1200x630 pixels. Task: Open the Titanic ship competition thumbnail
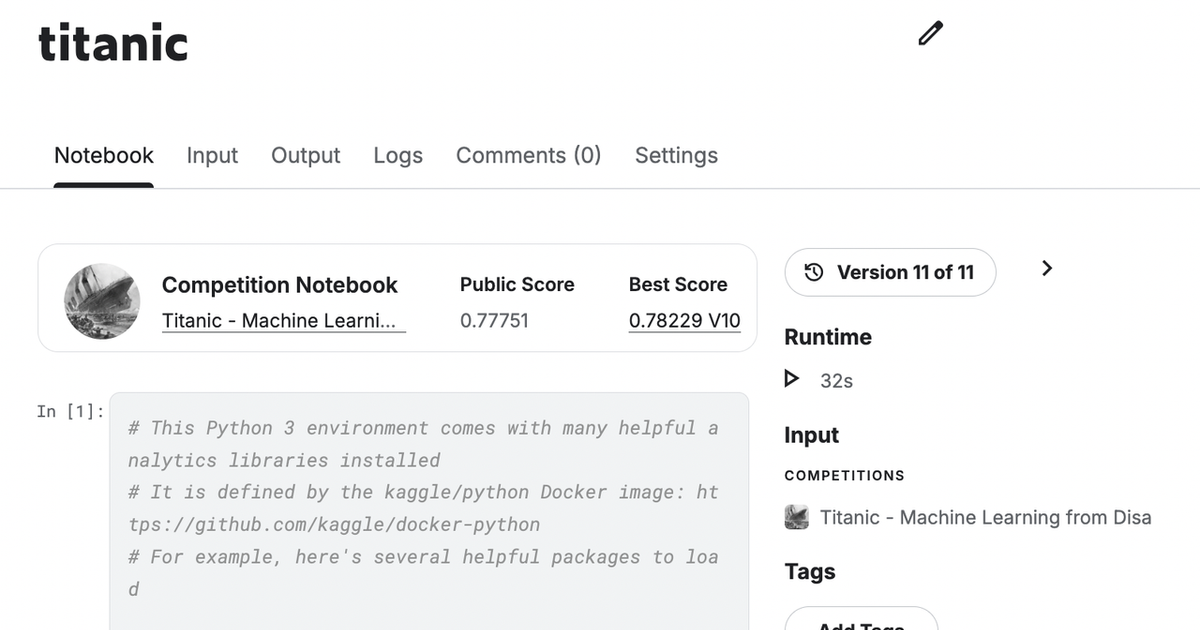[102, 301]
